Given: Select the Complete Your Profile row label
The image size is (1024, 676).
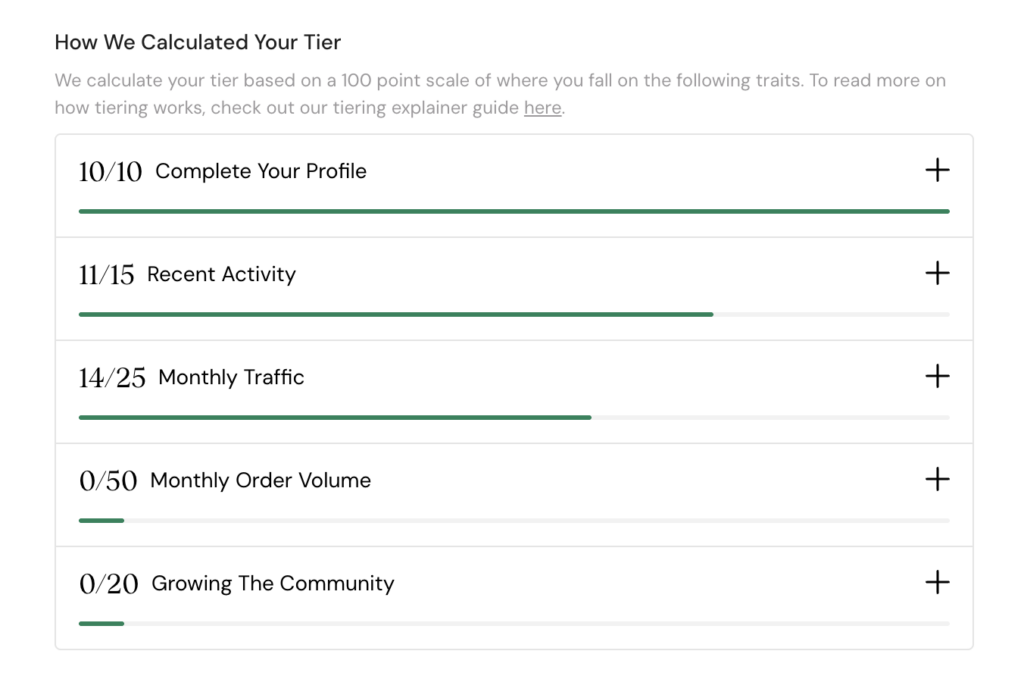Looking at the screenshot, I should pyautogui.click(x=261, y=171).
